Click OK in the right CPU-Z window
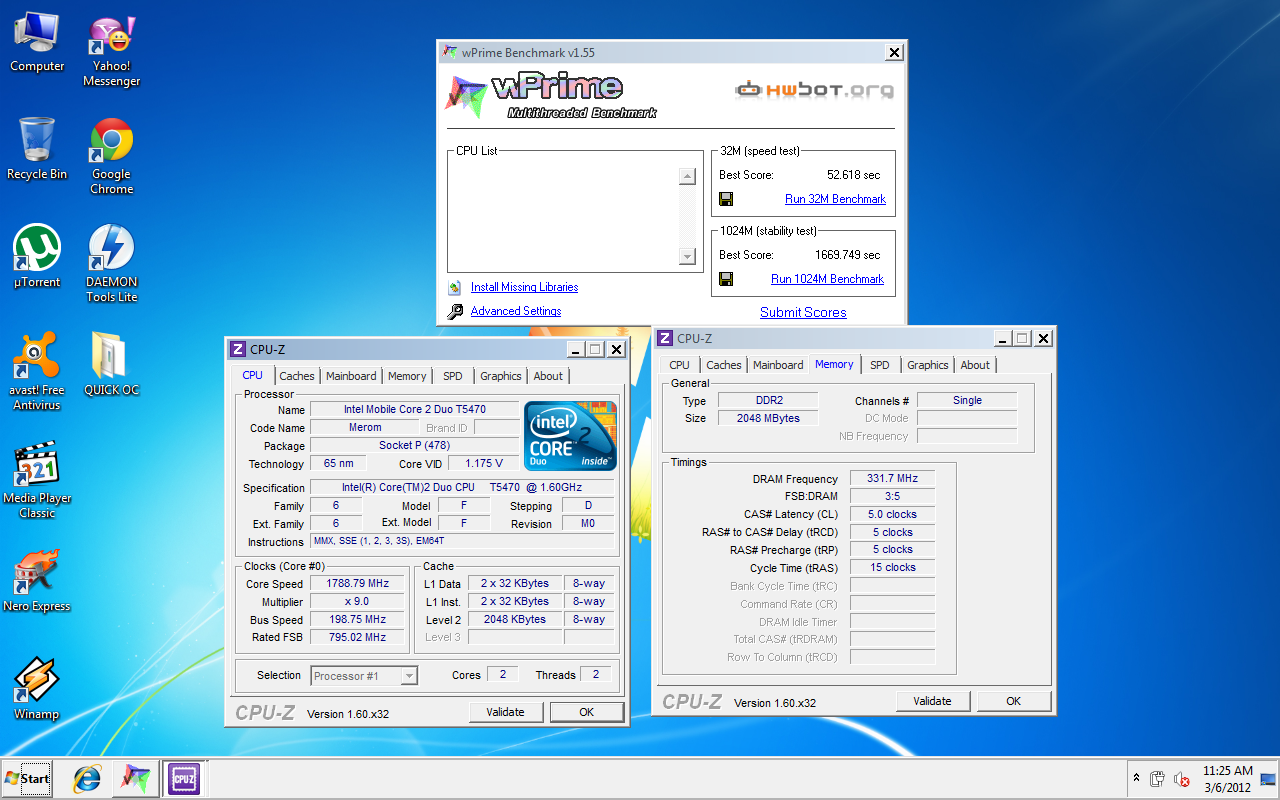Viewport: 1280px width, 800px height. tap(1014, 701)
